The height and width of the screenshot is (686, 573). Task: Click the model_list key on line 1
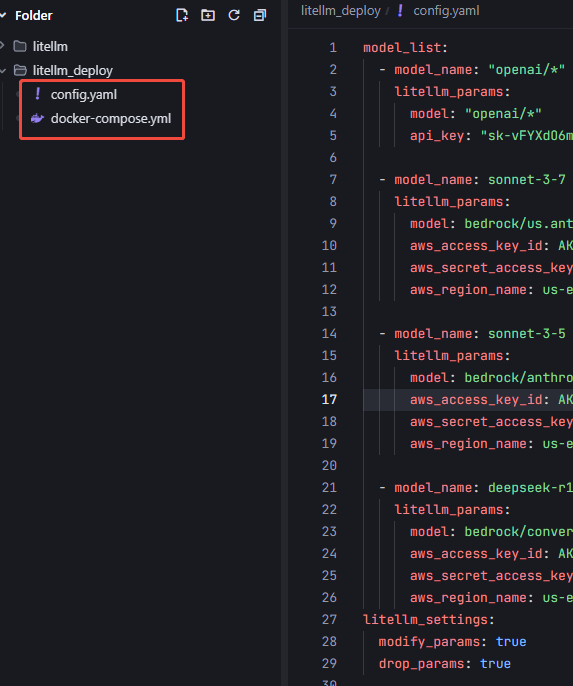pos(402,47)
